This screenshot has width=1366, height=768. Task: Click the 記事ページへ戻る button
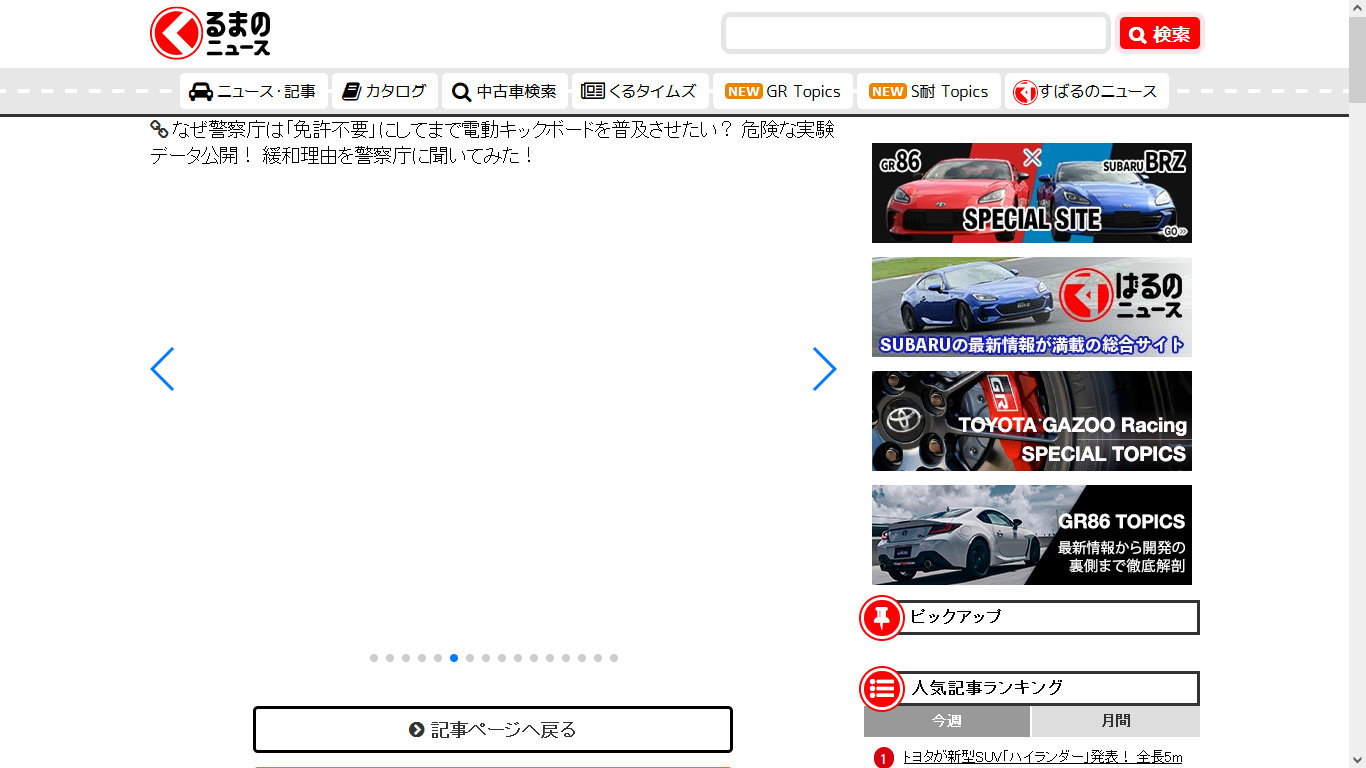(492, 730)
